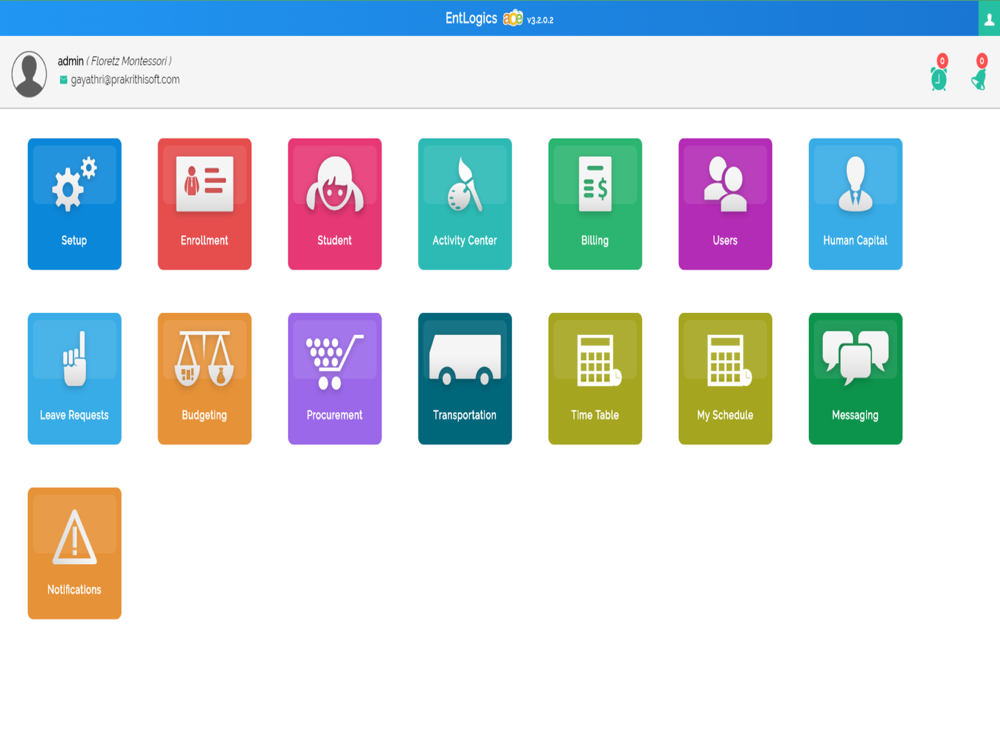The image size is (1000, 750).
Task: Open the Leave Requests tile
Action: 75,379
